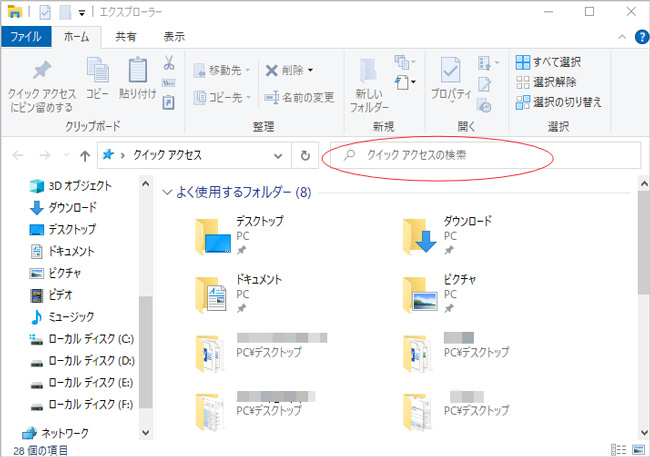This screenshot has height=457, width=650.
Task: Select 3D Objects (3D オブジェクト) in sidebar
Action: (70, 186)
